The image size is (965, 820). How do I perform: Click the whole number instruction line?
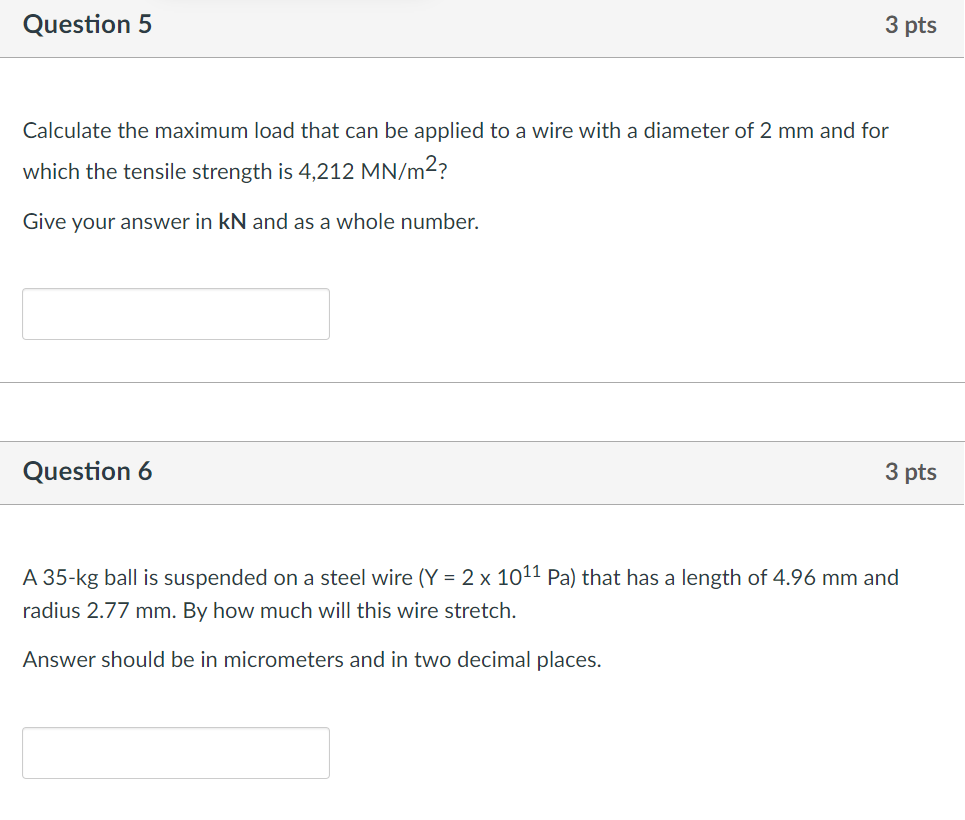pyautogui.click(x=250, y=221)
